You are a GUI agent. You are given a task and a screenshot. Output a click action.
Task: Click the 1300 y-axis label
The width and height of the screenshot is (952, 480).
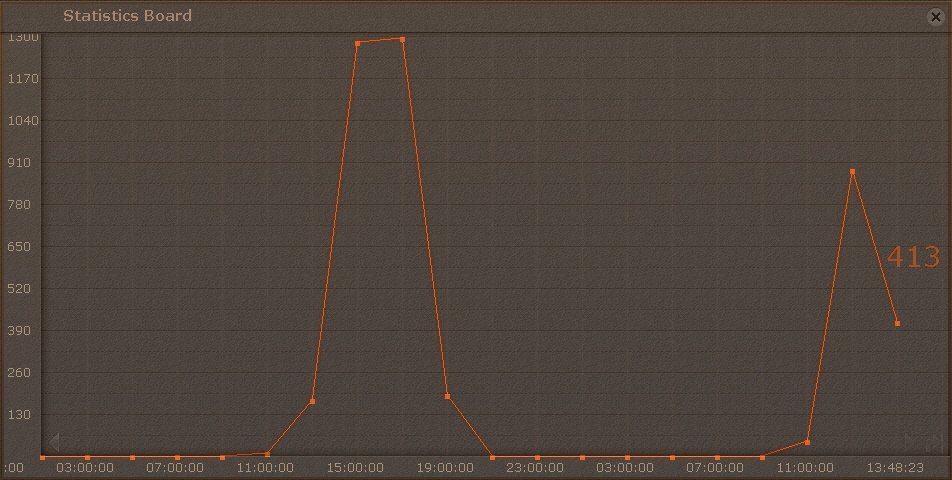(x=23, y=37)
